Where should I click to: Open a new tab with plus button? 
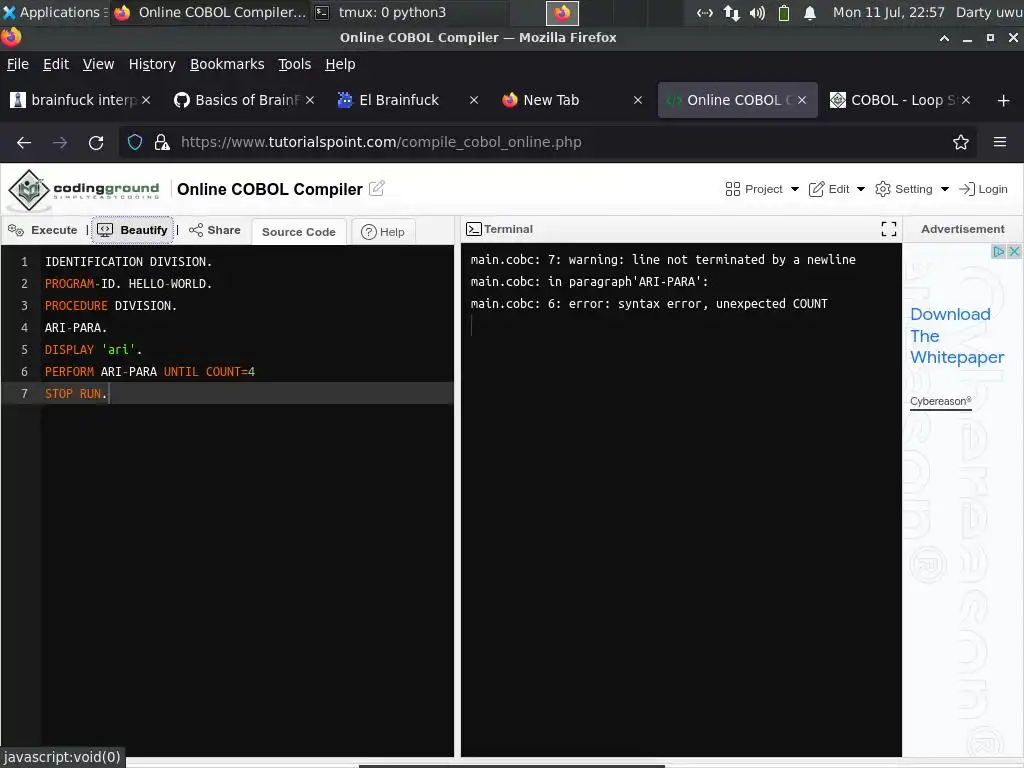tap(1004, 101)
